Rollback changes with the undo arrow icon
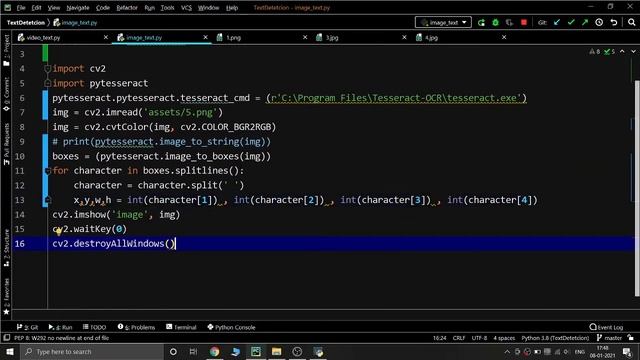The height and width of the screenshot is (360, 640). pyautogui.click(x=613, y=22)
